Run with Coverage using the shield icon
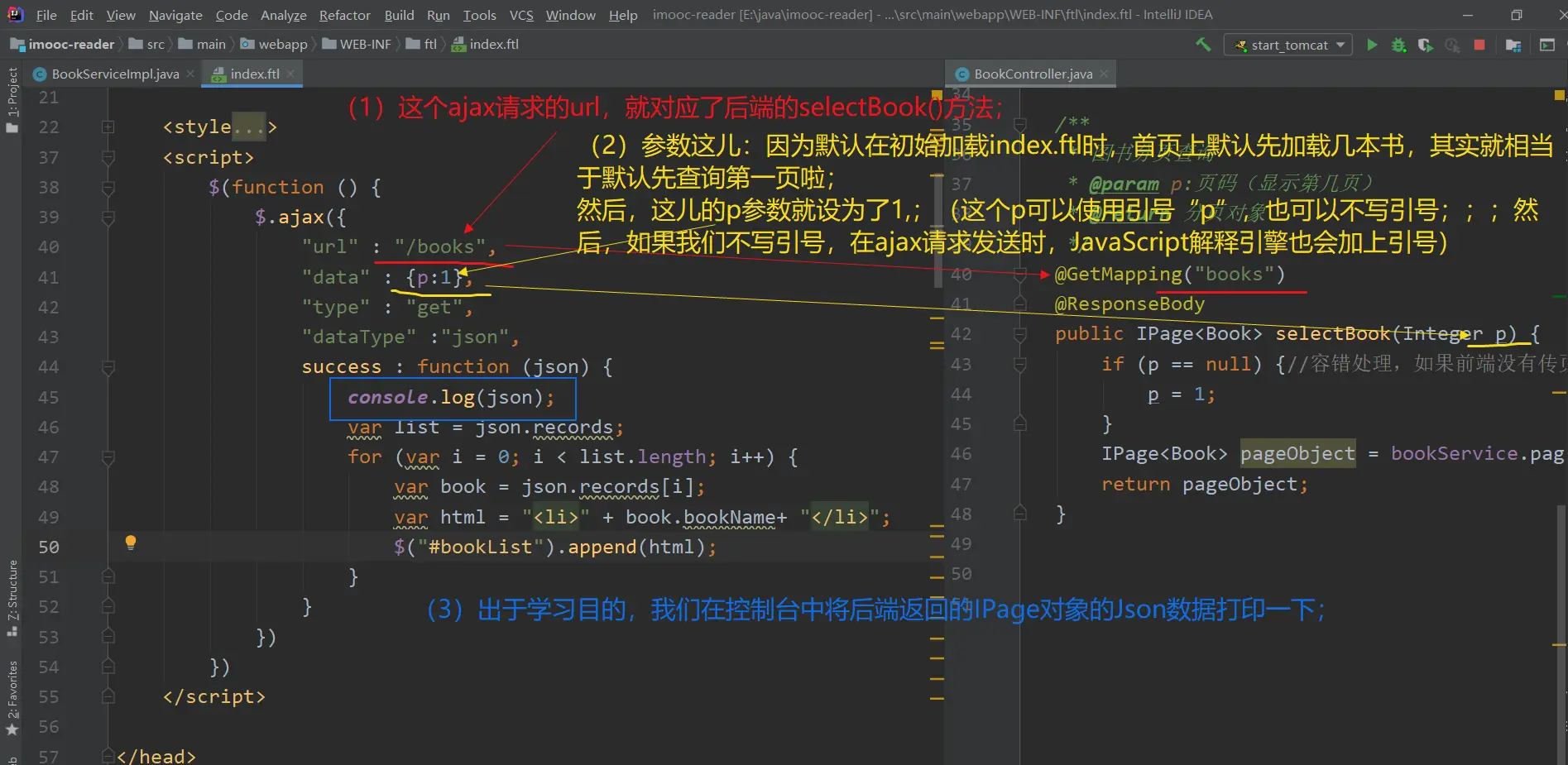 [1425, 45]
